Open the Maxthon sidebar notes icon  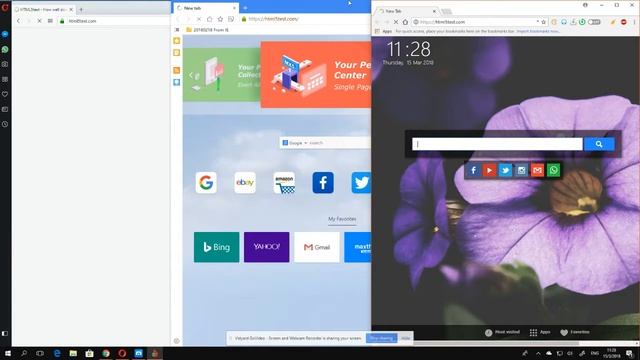[x=177, y=53]
